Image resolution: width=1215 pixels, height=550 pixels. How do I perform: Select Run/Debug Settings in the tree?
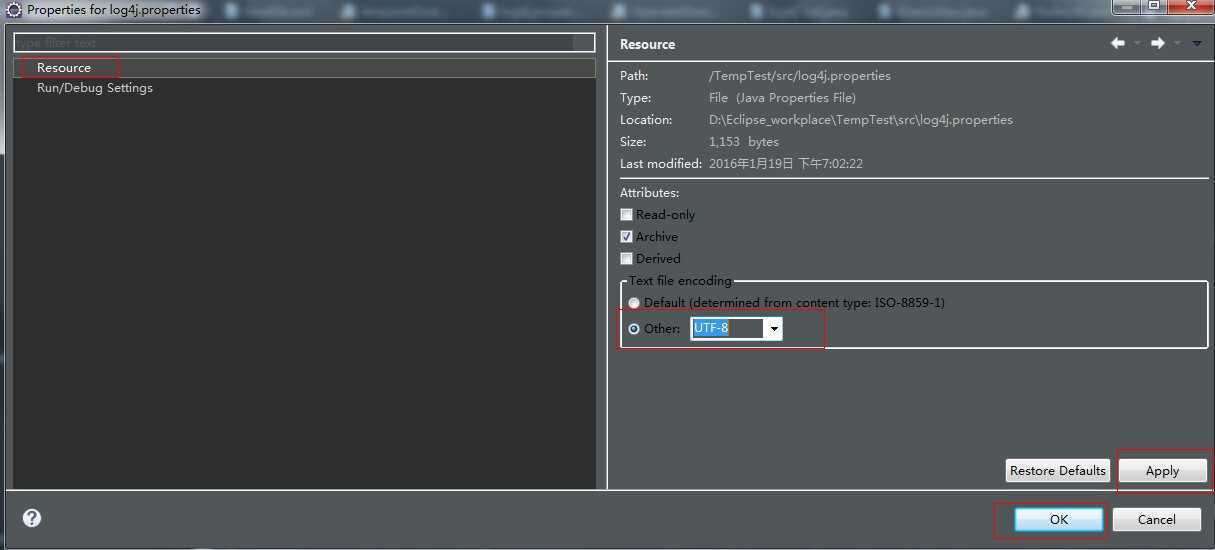coord(95,88)
